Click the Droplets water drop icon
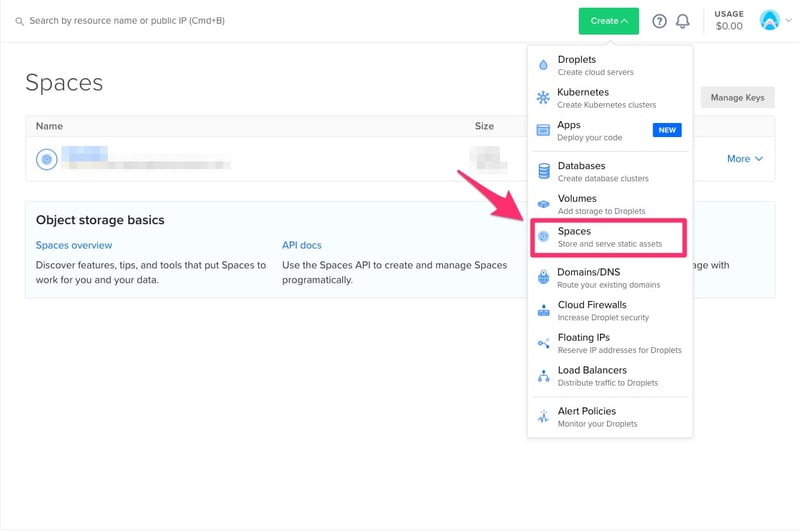 543,65
